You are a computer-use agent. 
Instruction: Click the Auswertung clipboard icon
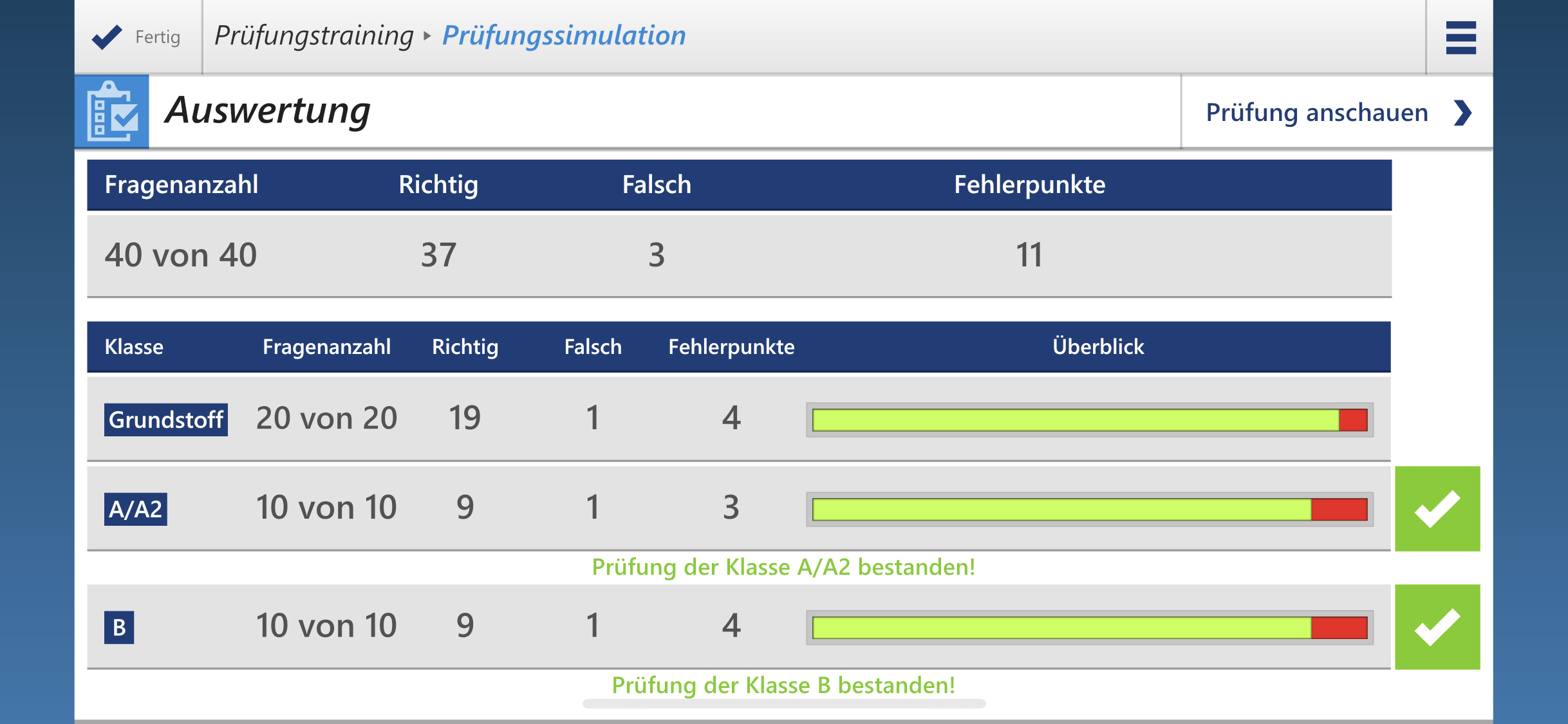112,111
